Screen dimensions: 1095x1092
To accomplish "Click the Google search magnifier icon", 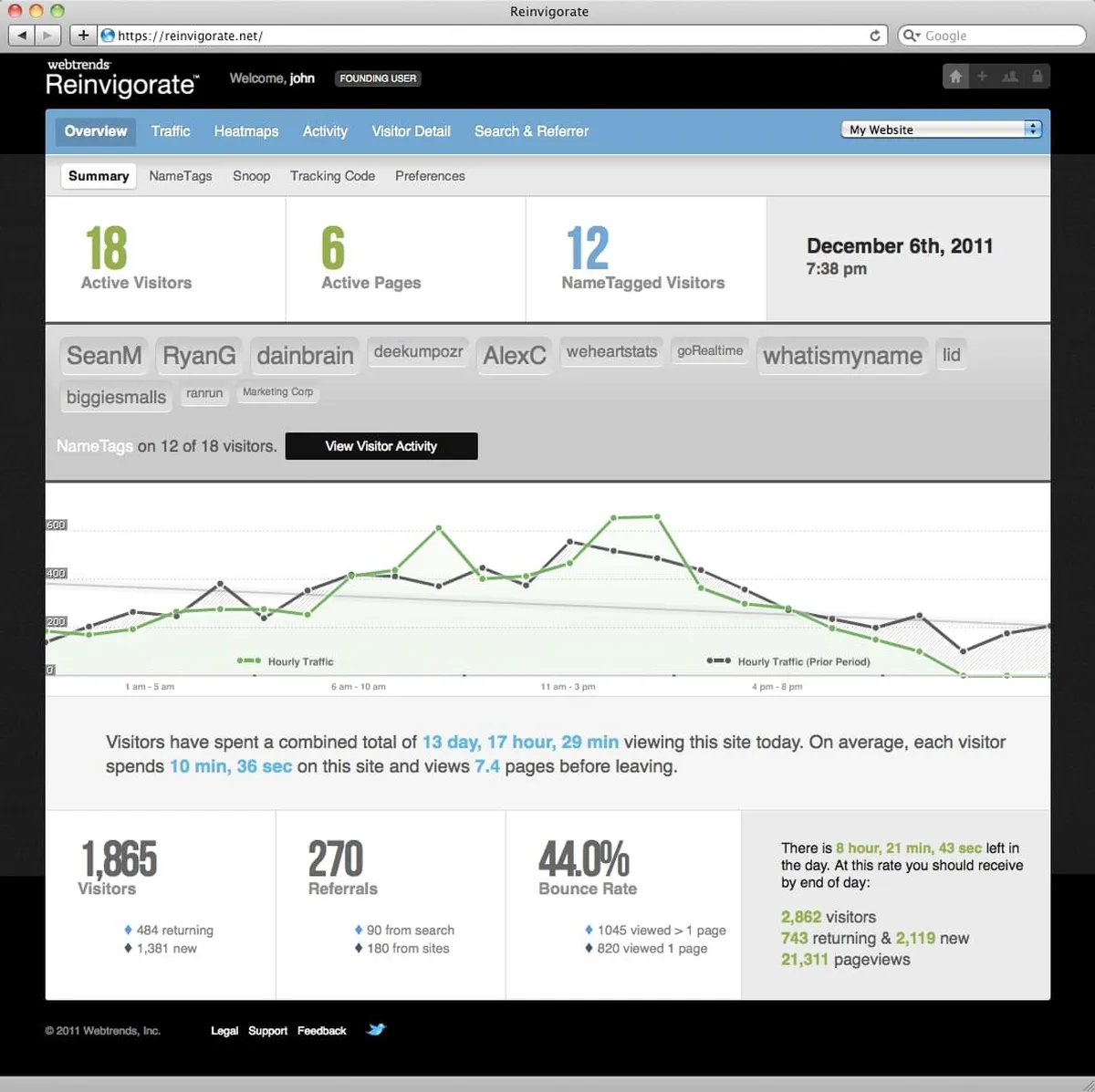I will click(x=910, y=36).
